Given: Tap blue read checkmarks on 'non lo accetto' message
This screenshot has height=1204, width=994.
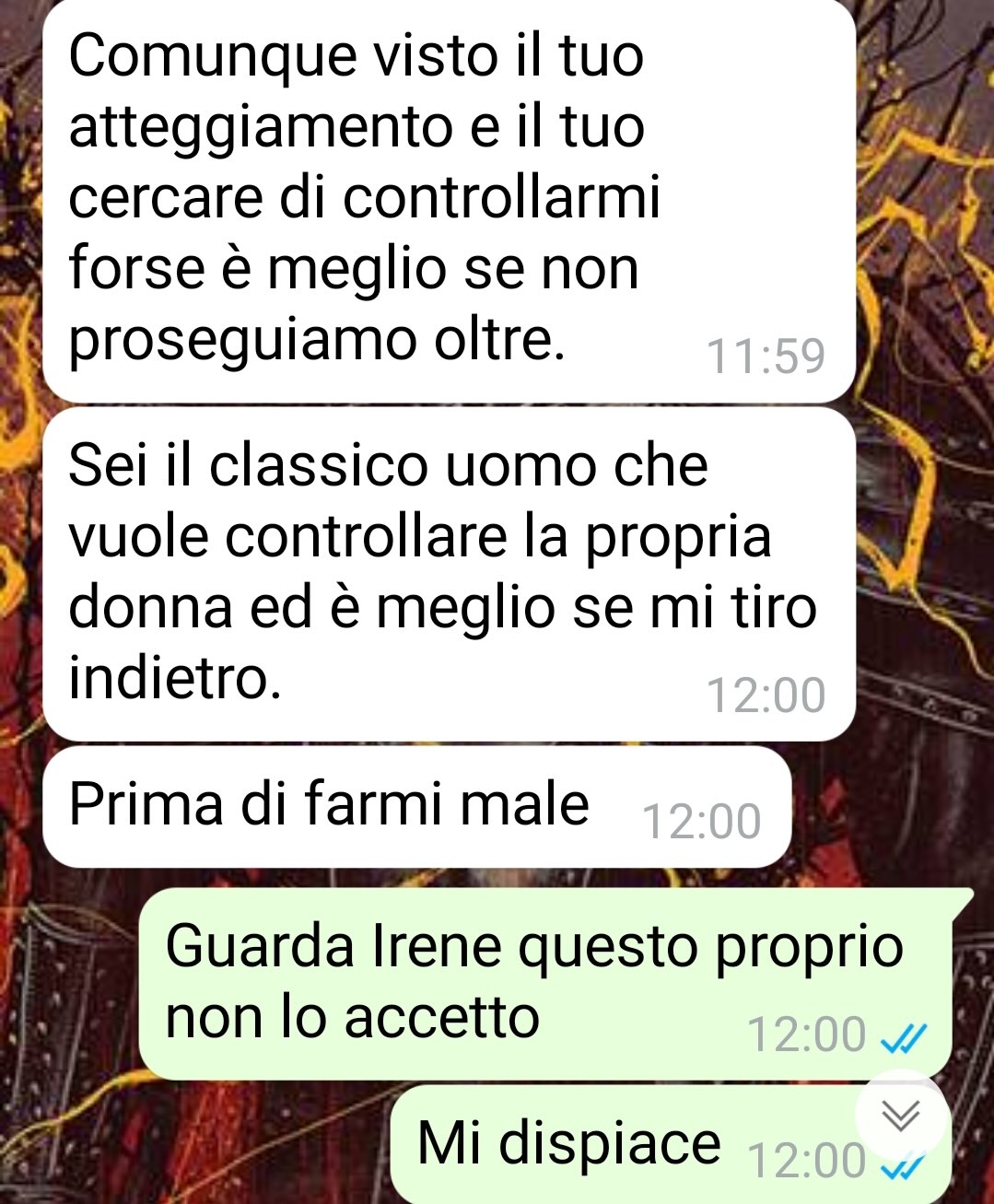Looking at the screenshot, I should pos(903,1037).
